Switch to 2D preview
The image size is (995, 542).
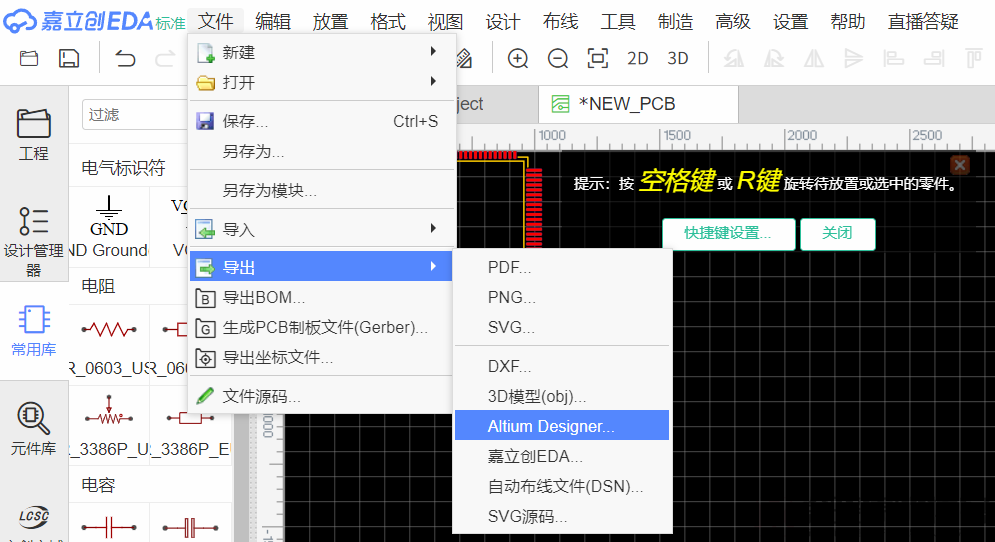click(637, 59)
